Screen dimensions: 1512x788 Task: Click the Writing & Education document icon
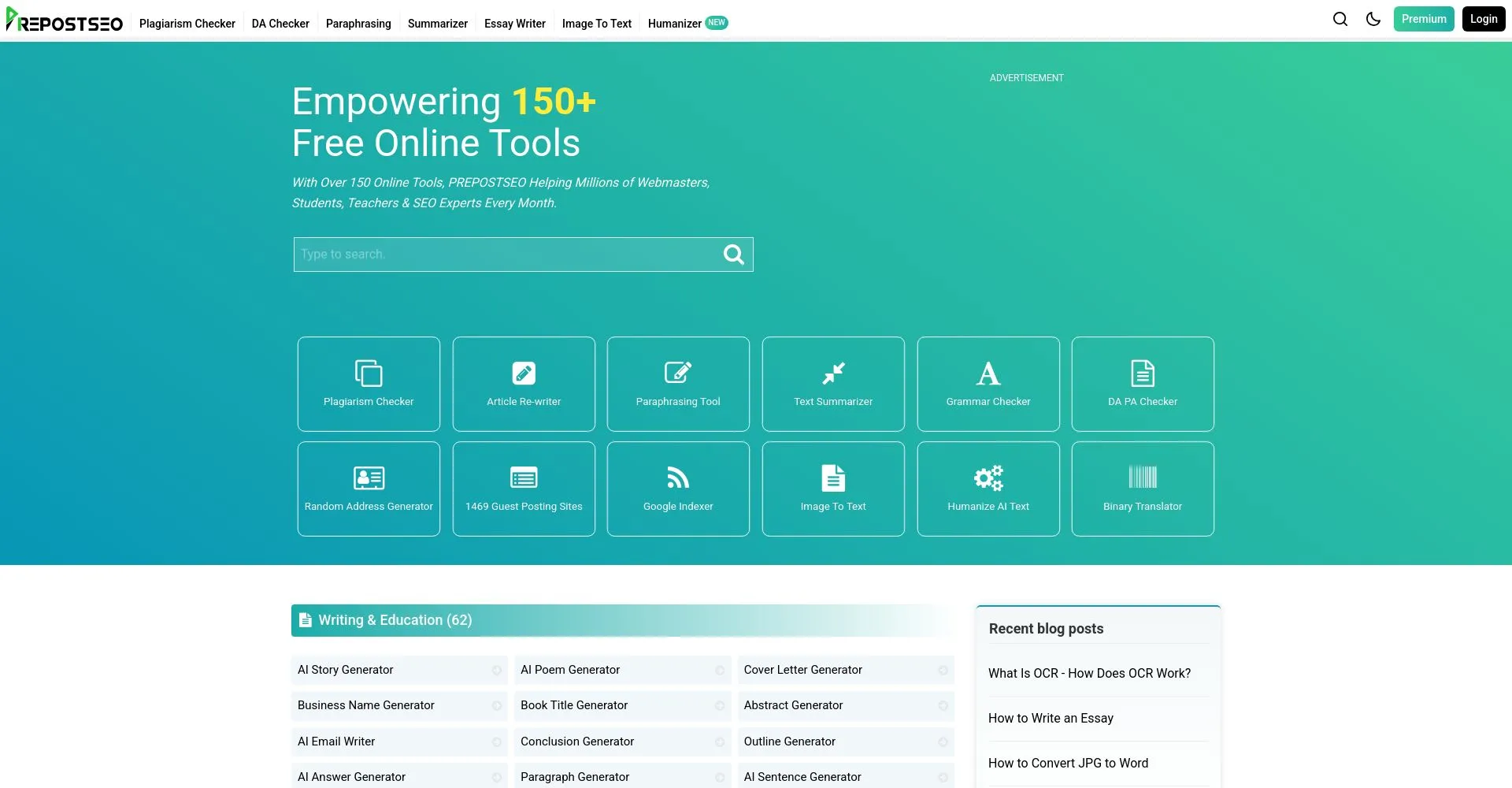coord(306,620)
